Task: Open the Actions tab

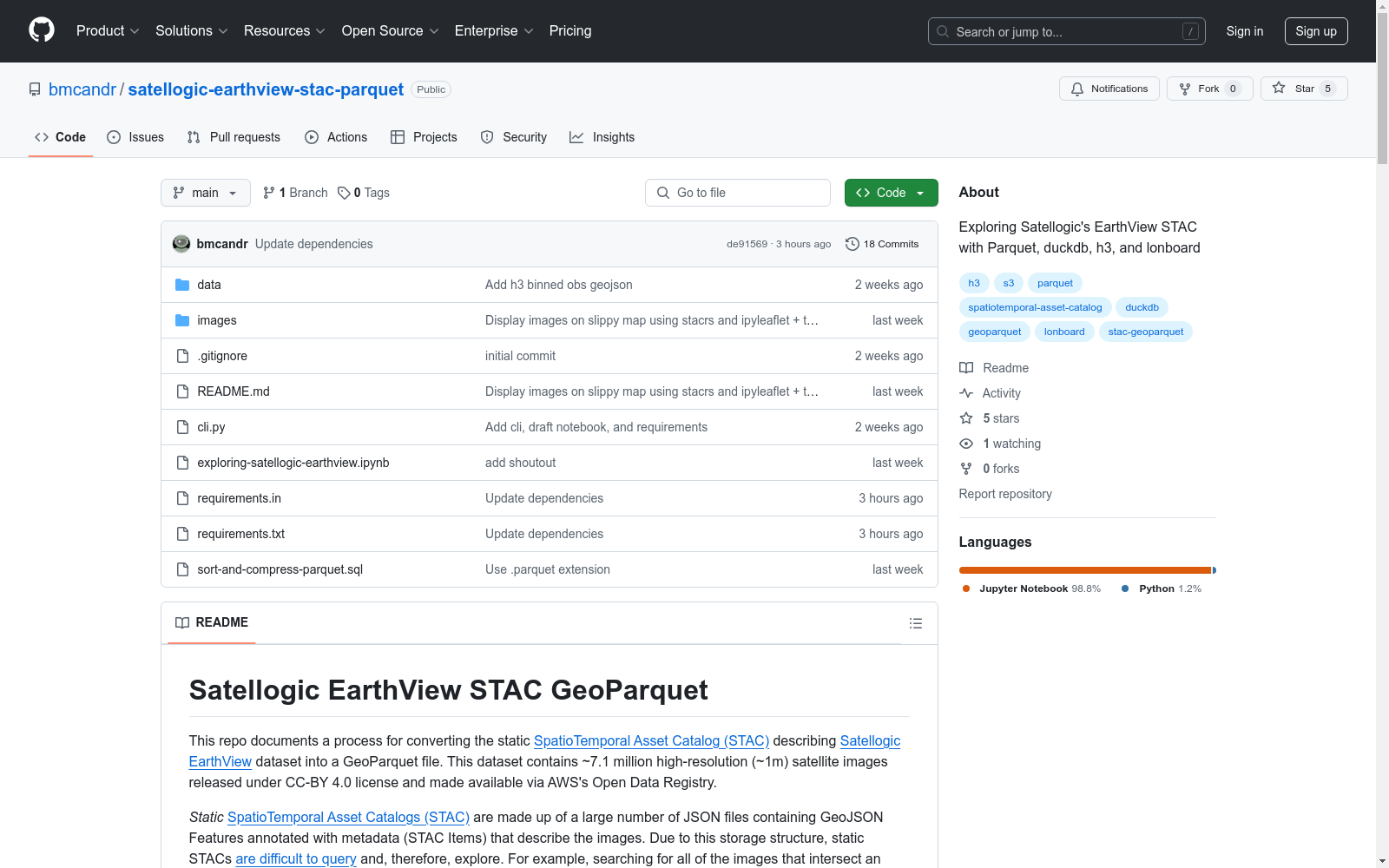Action: pos(336,137)
